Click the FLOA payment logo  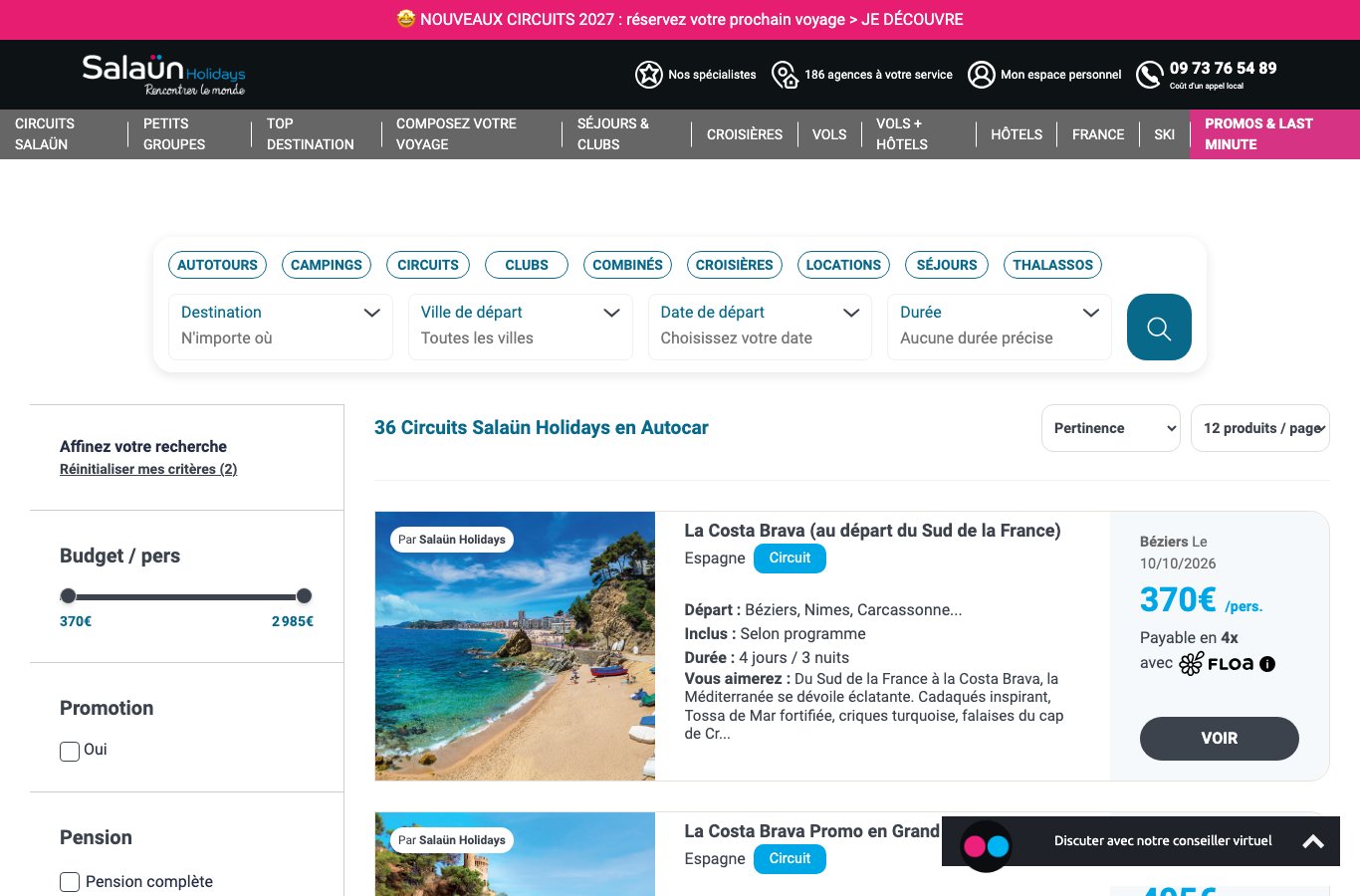(1216, 663)
